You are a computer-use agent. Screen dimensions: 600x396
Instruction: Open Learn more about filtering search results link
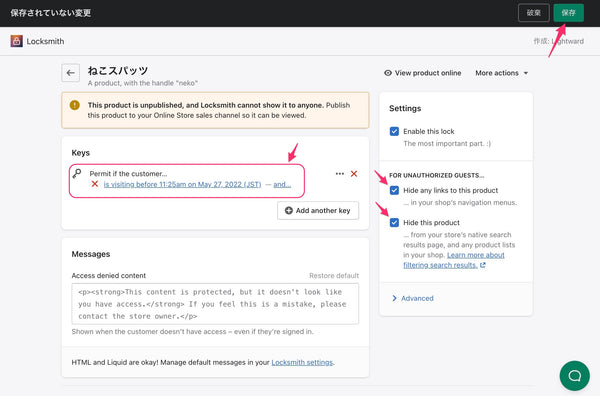[454, 260]
